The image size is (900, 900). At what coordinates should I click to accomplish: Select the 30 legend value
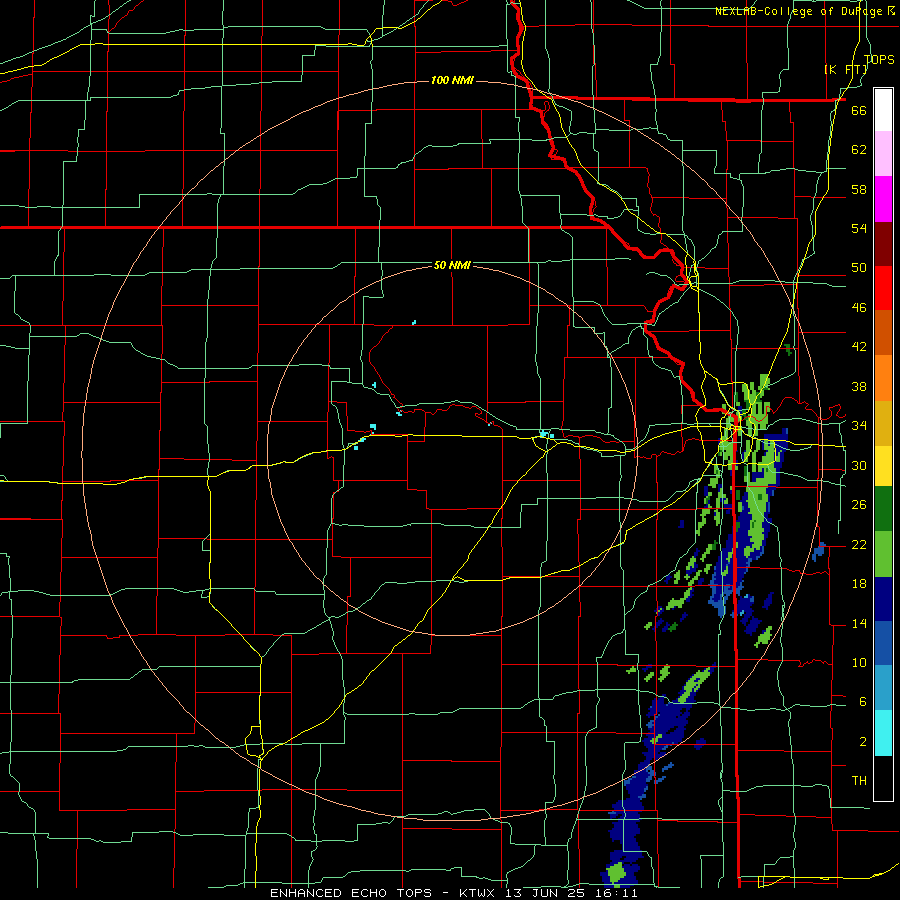coord(859,465)
